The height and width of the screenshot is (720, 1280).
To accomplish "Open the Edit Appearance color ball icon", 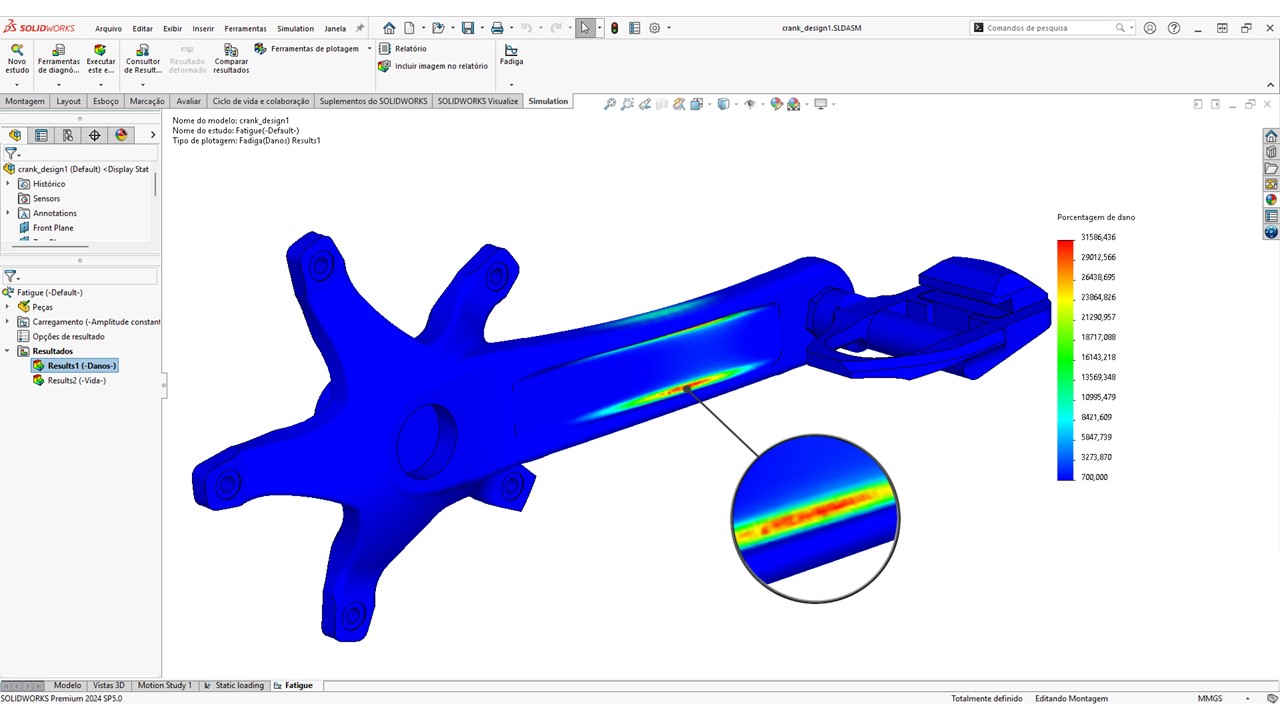I will pos(776,104).
